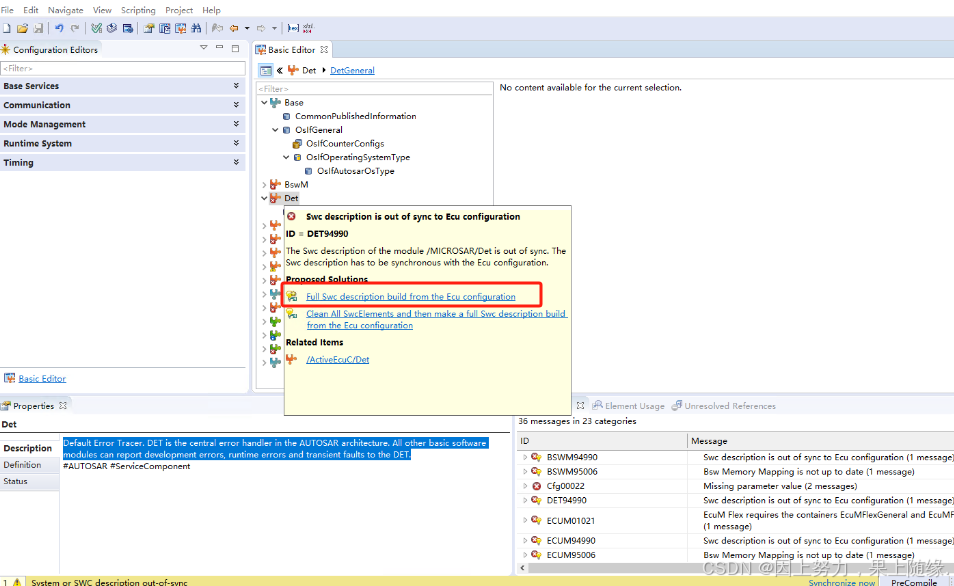
Task: Collapse the Det tree node
Action: [x=264, y=198]
